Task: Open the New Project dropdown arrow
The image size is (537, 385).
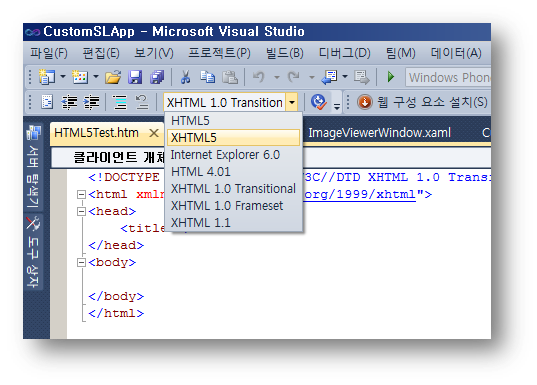Action: pyautogui.click(x=63, y=77)
